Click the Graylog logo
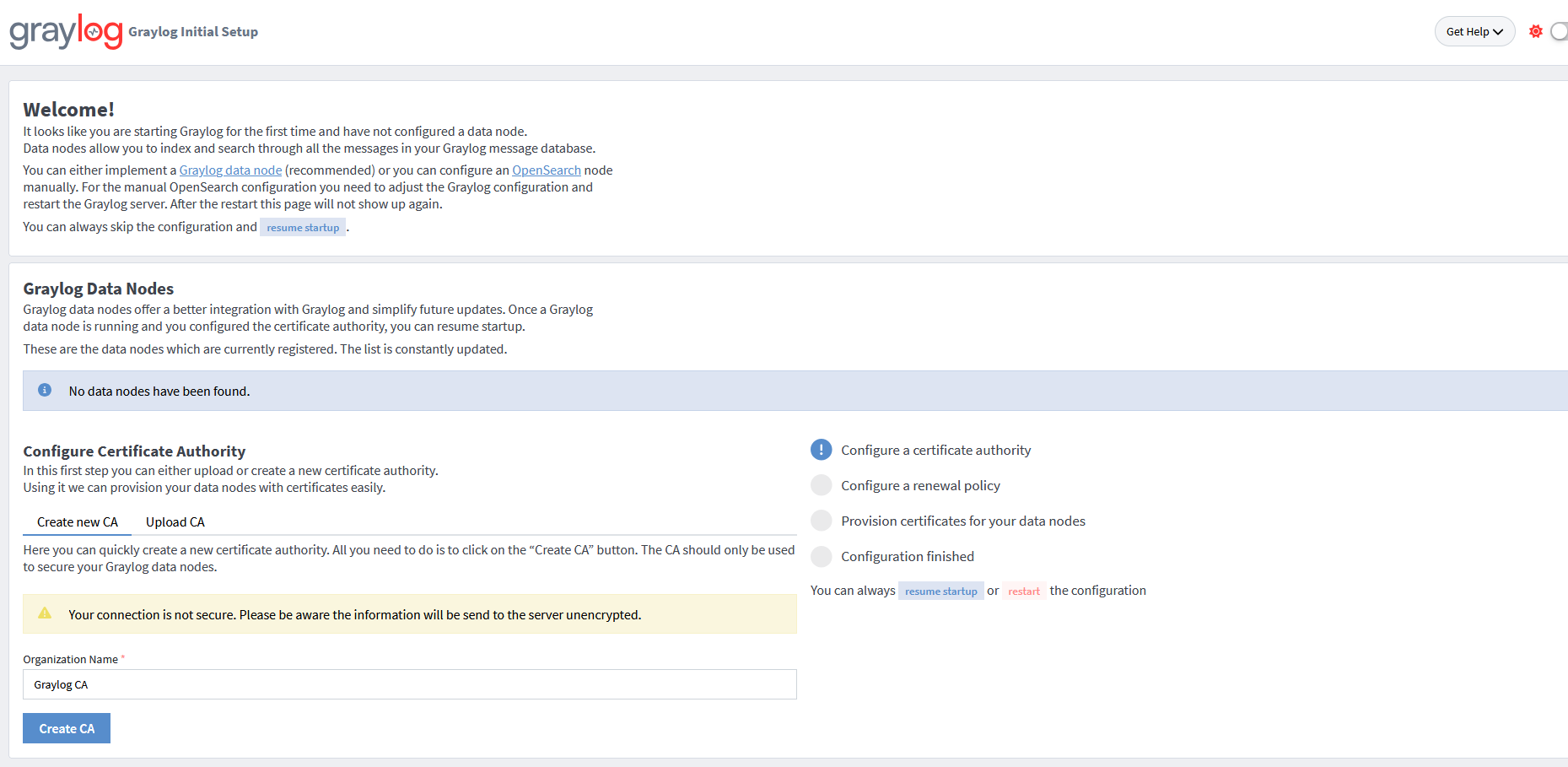The width and height of the screenshot is (1568, 767). [x=66, y=31]
